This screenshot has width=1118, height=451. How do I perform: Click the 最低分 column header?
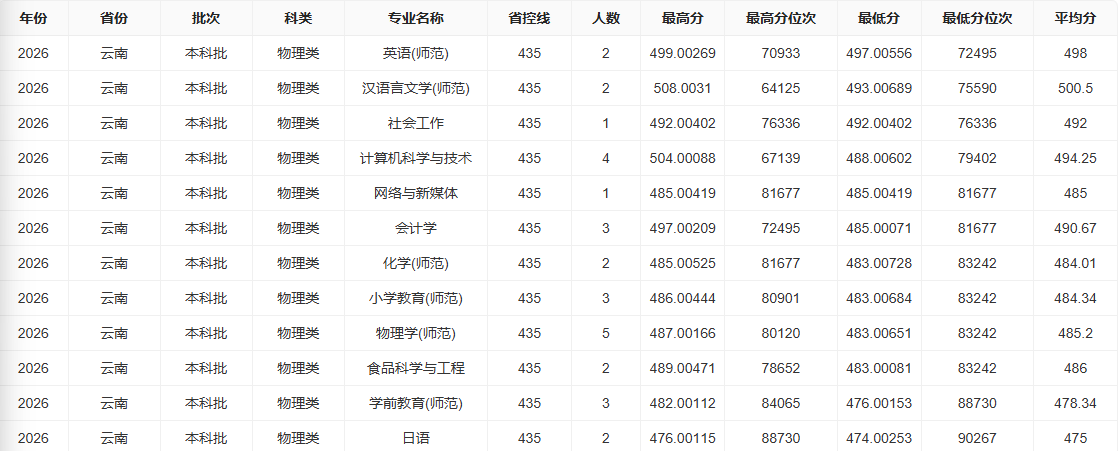[879, 19]
